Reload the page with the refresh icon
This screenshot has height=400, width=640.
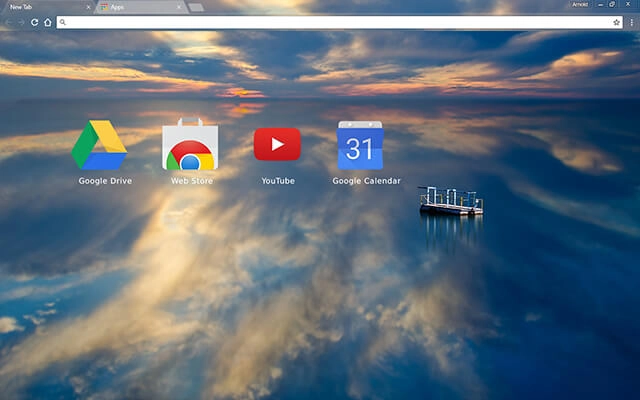[35, 22]
